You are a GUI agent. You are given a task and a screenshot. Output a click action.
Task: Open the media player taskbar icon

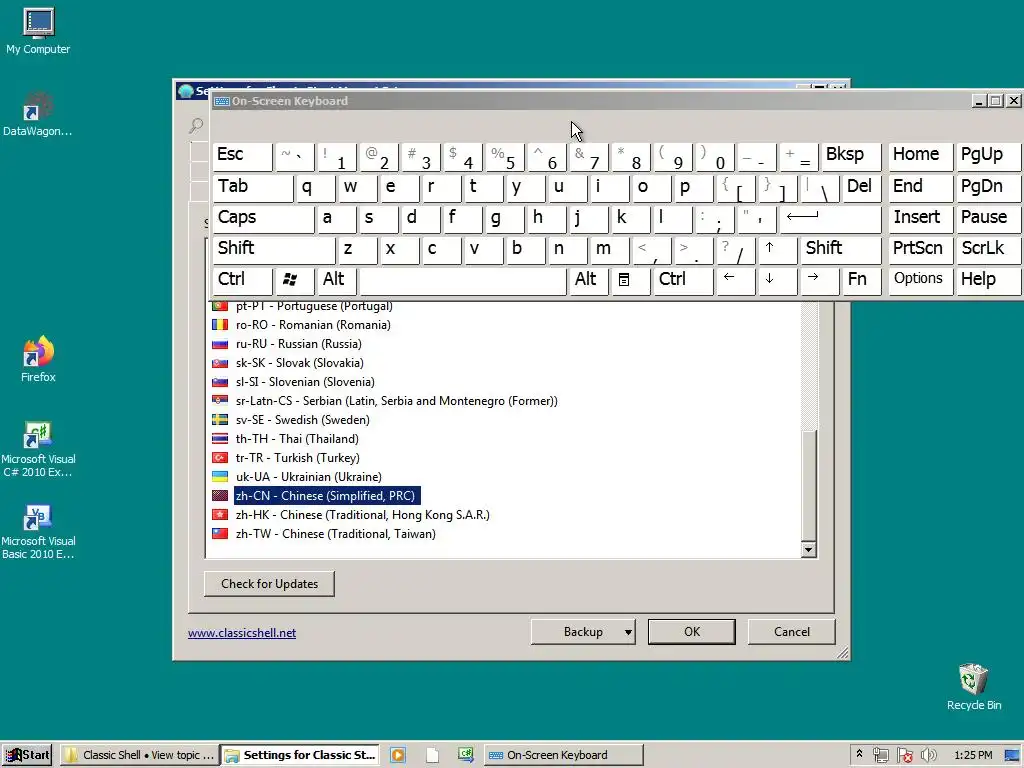[x=398, y=756]
